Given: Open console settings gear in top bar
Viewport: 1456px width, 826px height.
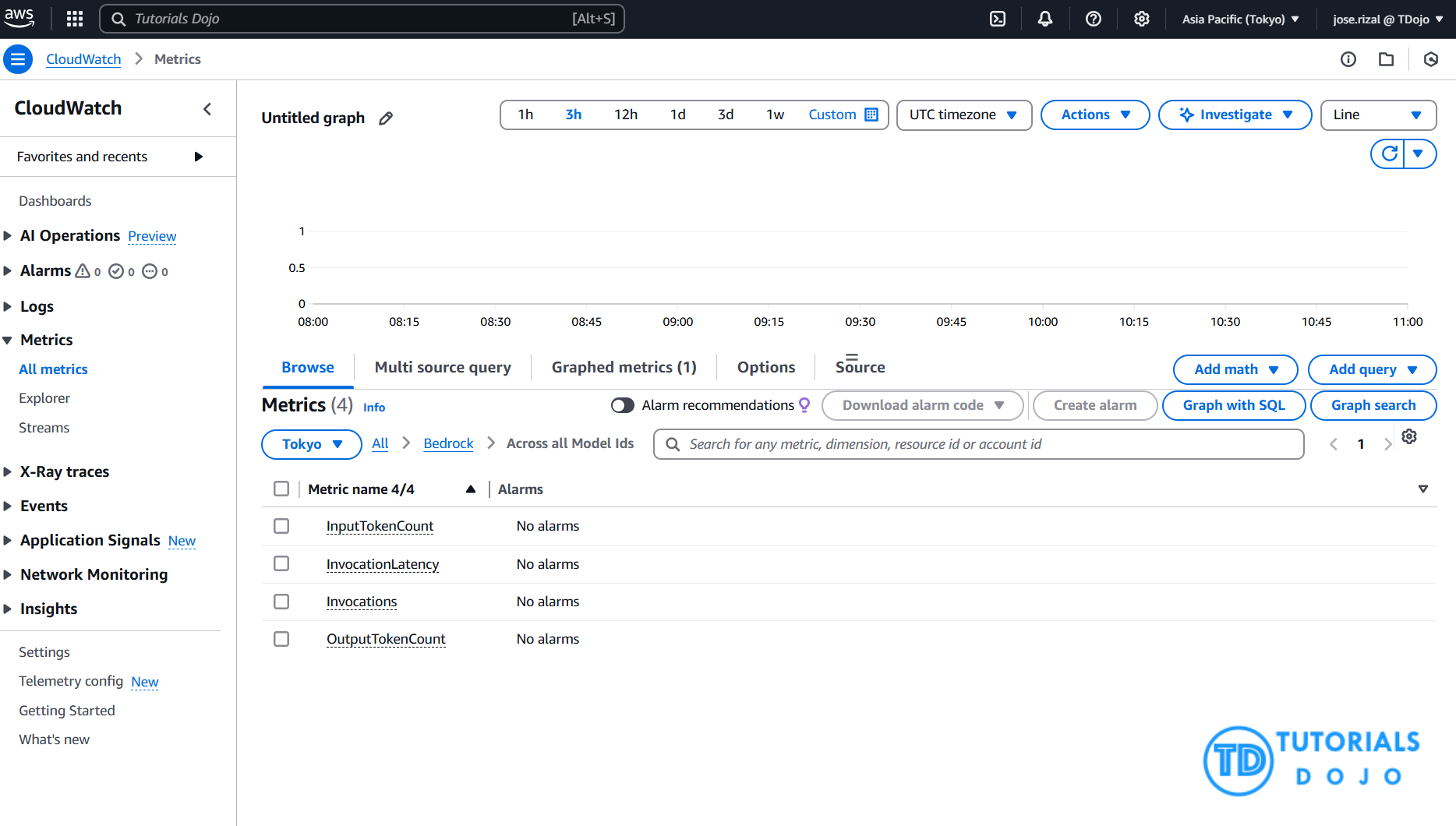Looking at the screenshot, I should tap(1142, 19).
